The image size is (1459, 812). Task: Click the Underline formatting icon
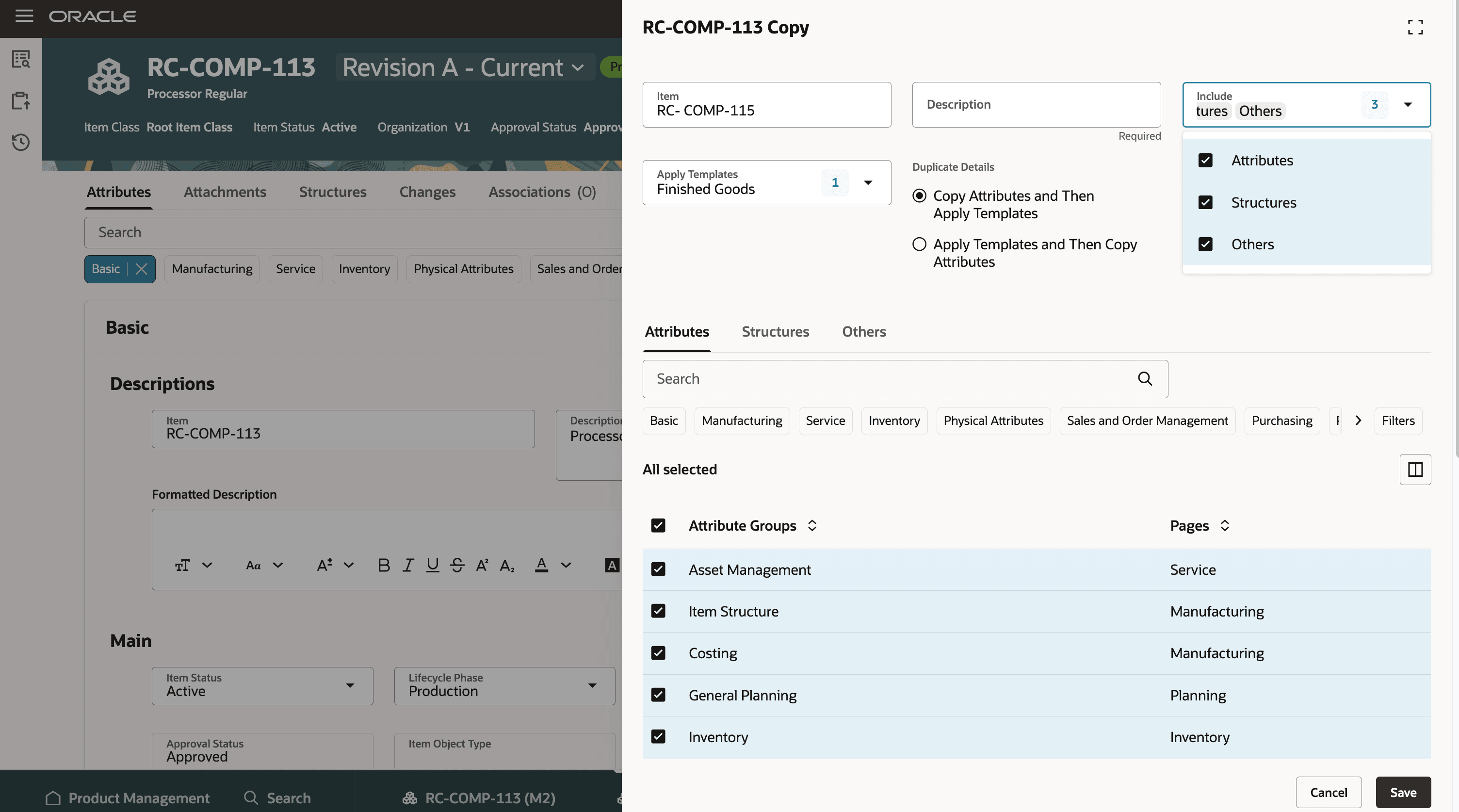pos(432,565)
